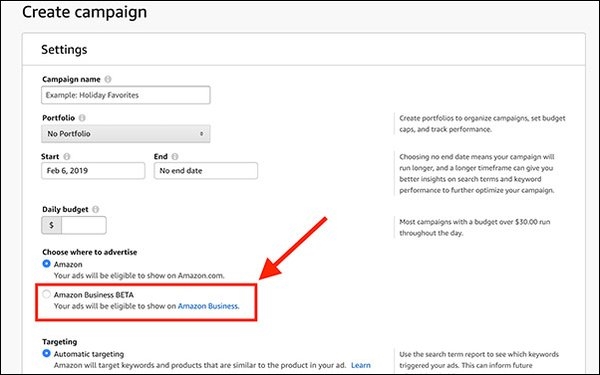600x375 pixels.
Task: Focus the Campaign name input field
Action: 126,95
